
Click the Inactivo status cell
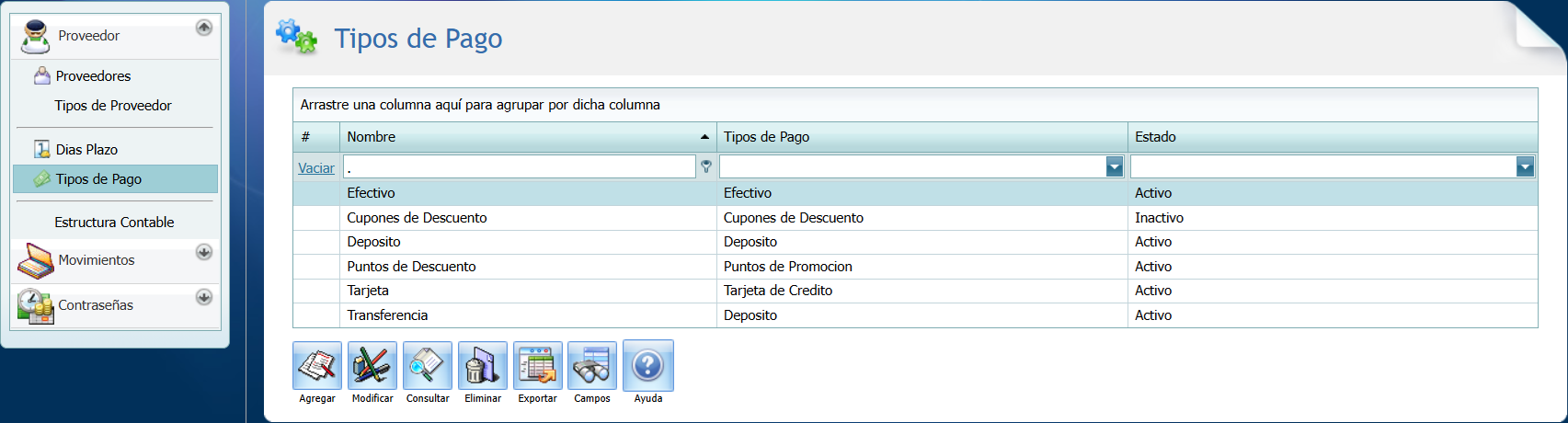(1333, 218)
